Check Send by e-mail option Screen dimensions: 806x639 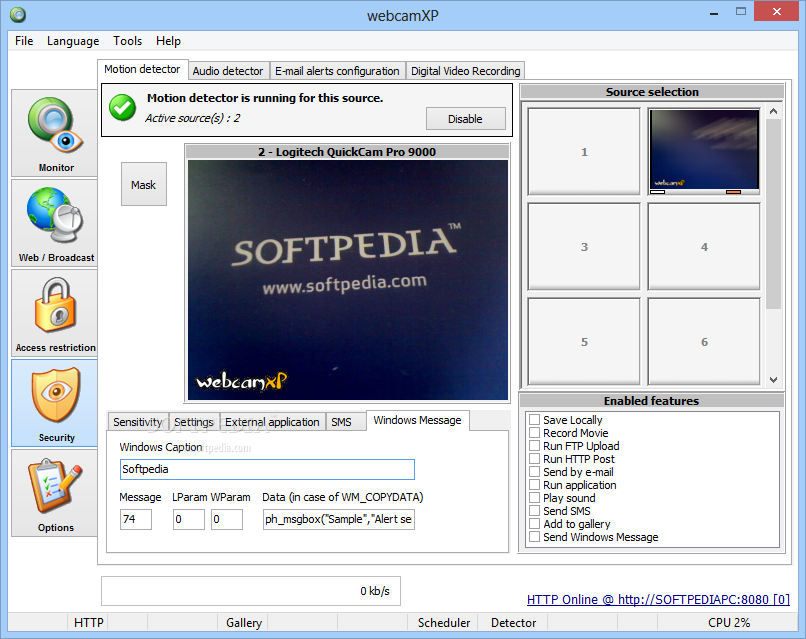(535, 471)
